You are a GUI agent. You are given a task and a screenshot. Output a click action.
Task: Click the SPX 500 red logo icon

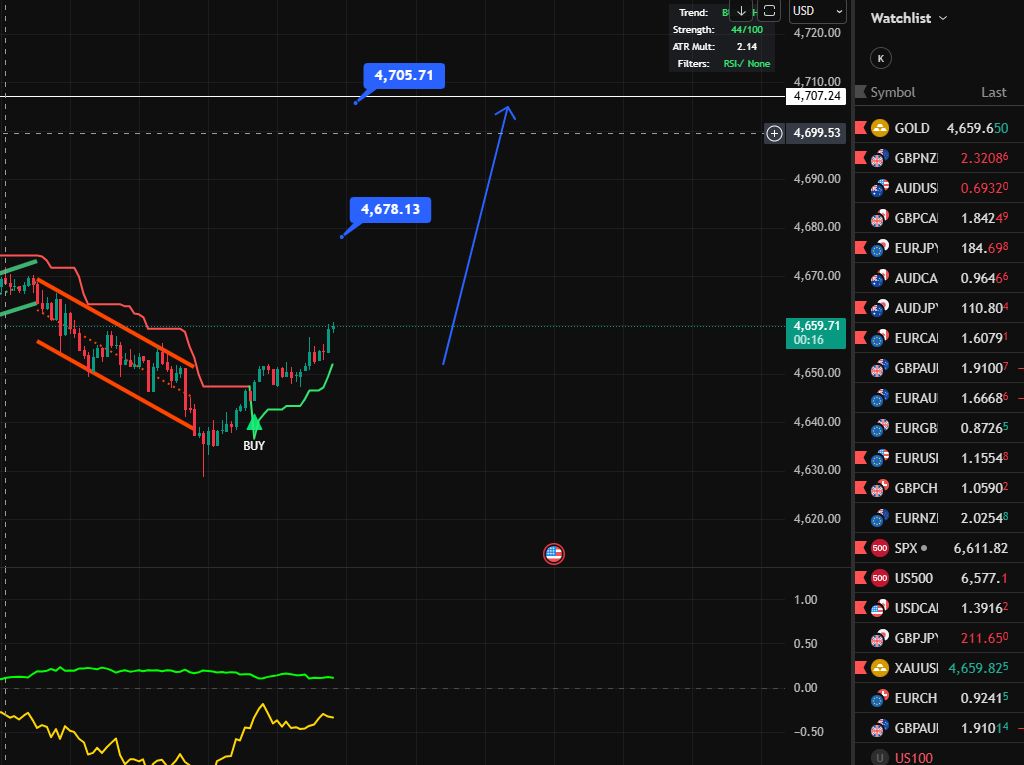(x=880, y=548)
